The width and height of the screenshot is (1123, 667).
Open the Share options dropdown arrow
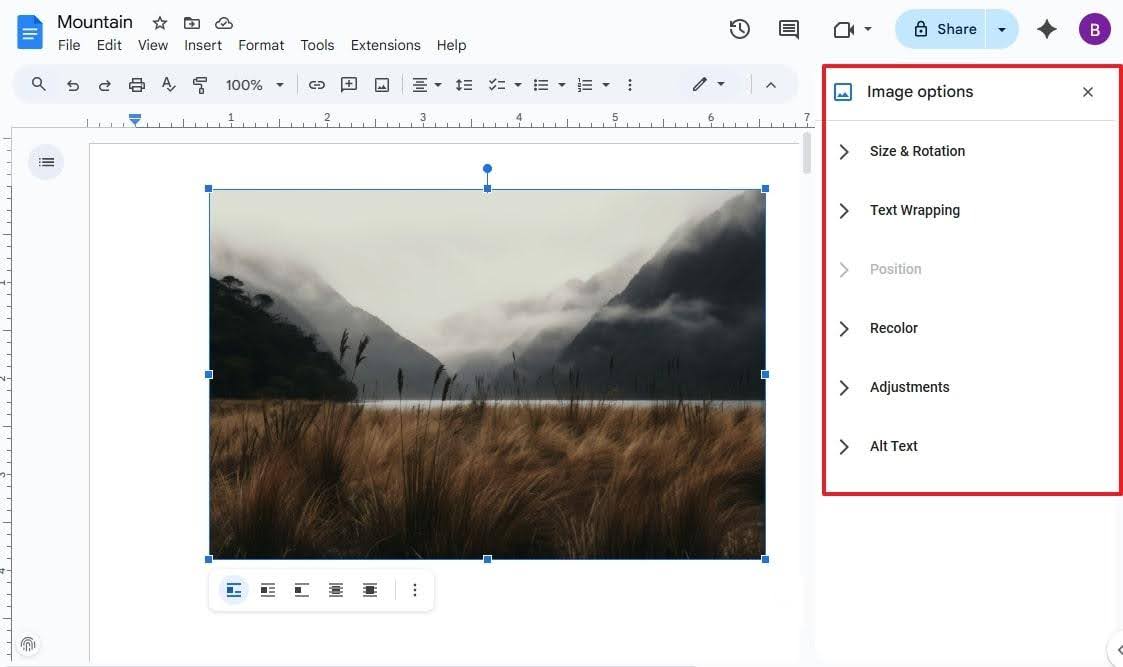point(1002,29)
